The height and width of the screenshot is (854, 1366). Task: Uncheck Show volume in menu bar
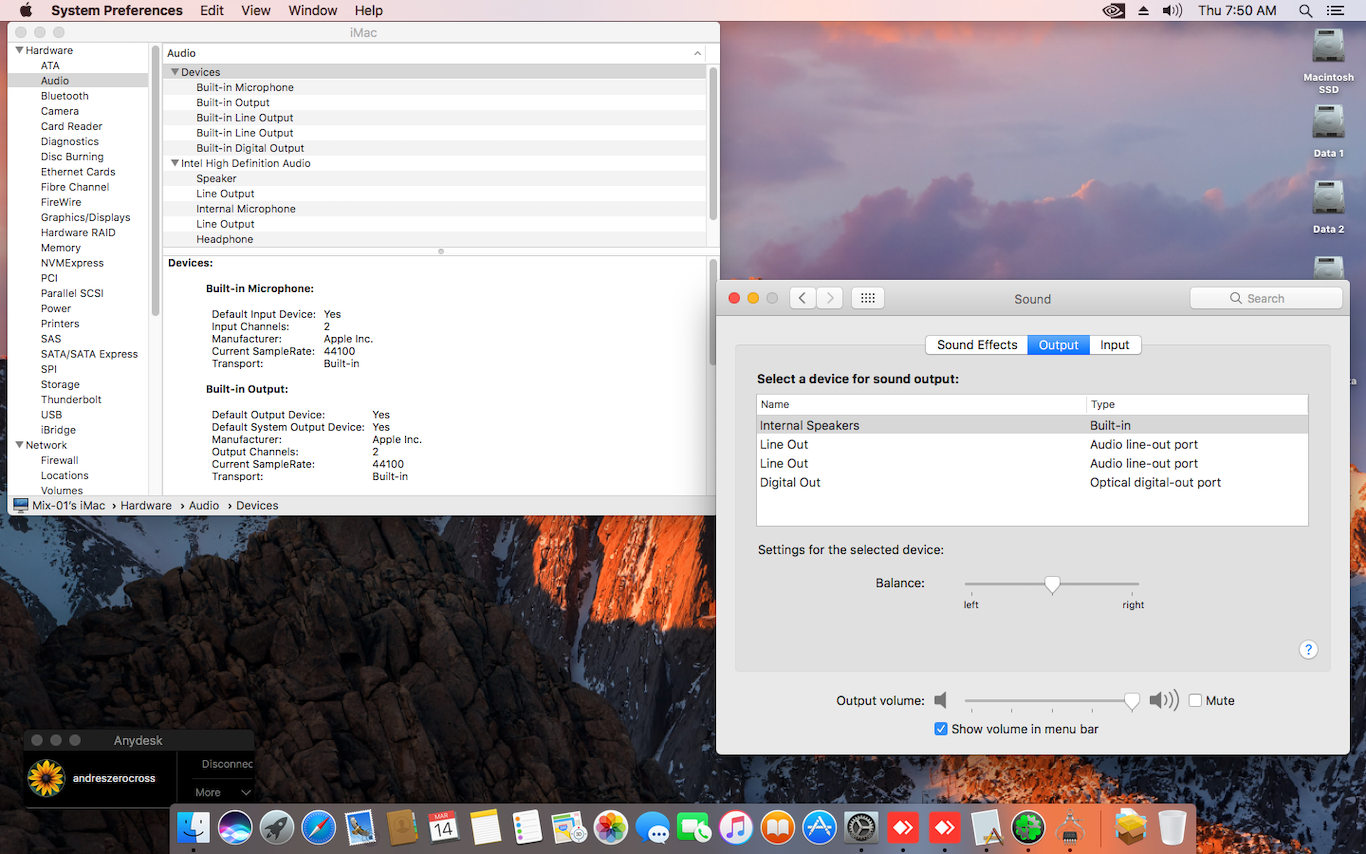[x=940, y=729]
